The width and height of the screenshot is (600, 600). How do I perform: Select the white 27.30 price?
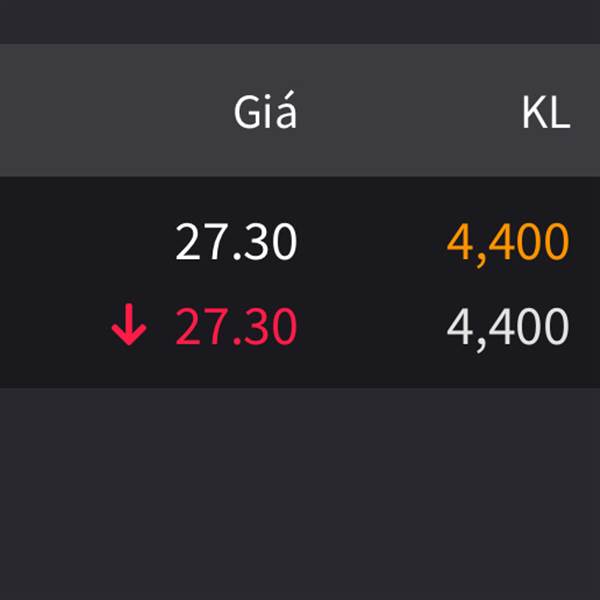[236, 242]
